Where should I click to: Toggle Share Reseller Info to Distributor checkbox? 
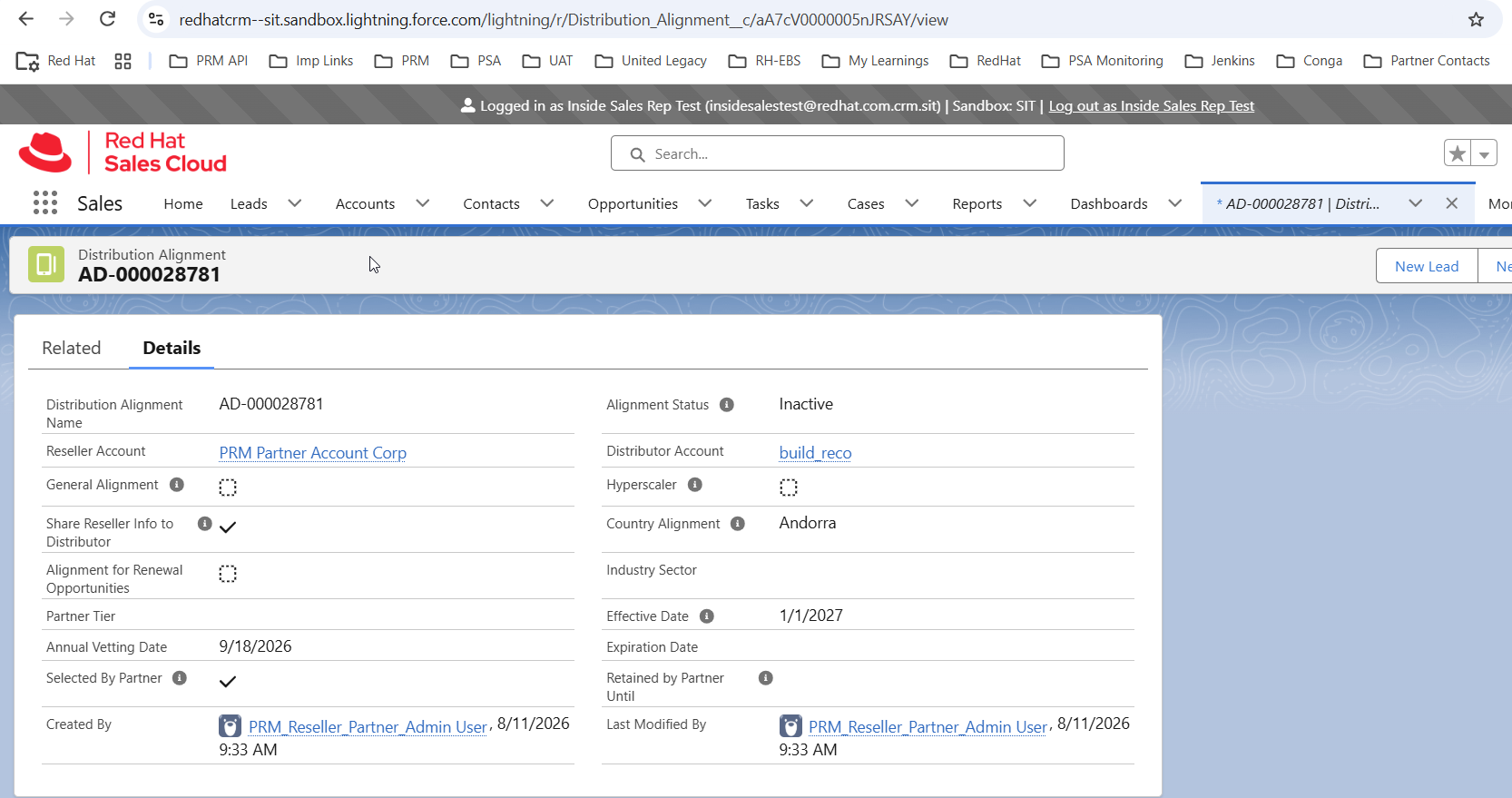click(228, 527)
